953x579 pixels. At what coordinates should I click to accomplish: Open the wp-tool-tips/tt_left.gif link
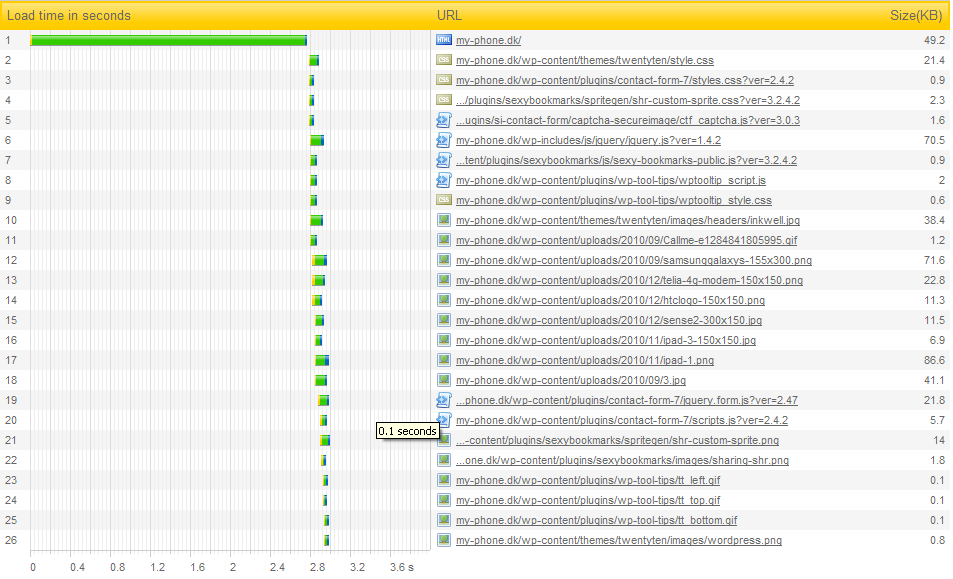pos(588,482)
